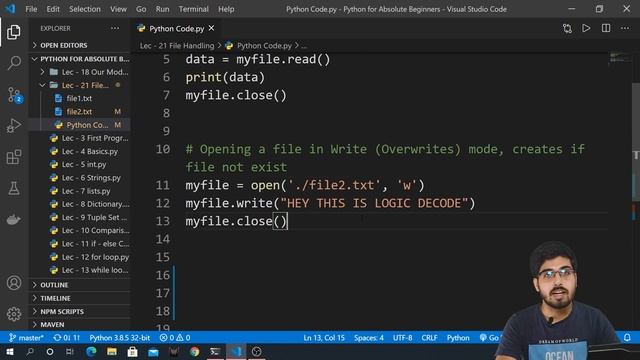Viewport: 640px width, 360px height.
Task: Open Google Chrome from taskbar
Action: click(x=194, y=351)
